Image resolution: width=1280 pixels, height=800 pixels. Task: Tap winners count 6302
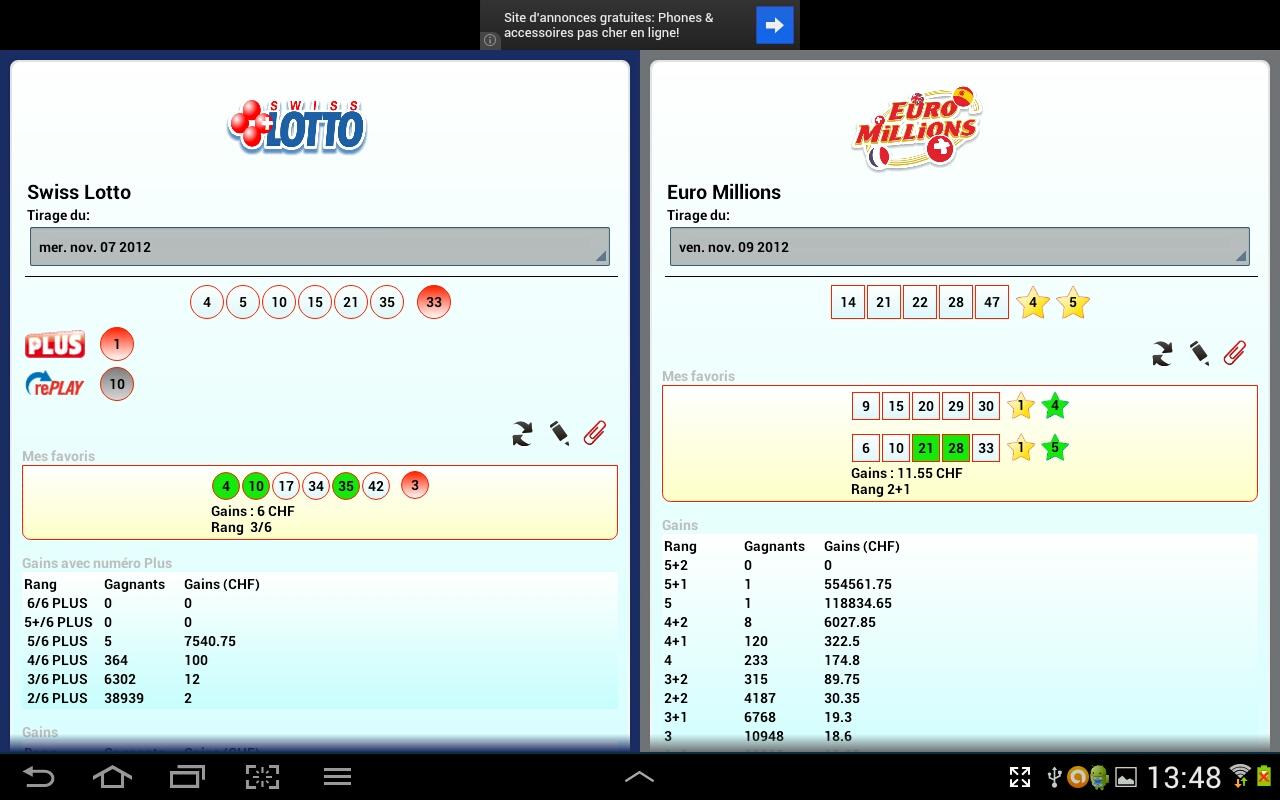pos(120,679)
